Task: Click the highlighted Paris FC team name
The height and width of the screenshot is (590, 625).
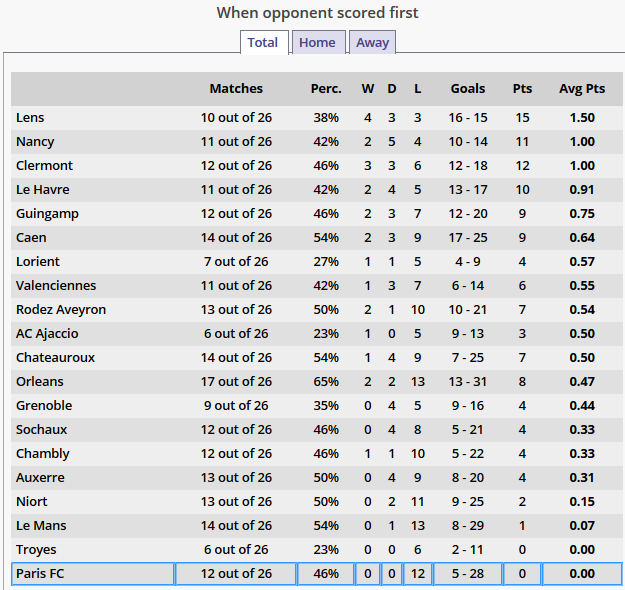Action: pos(39,574)
